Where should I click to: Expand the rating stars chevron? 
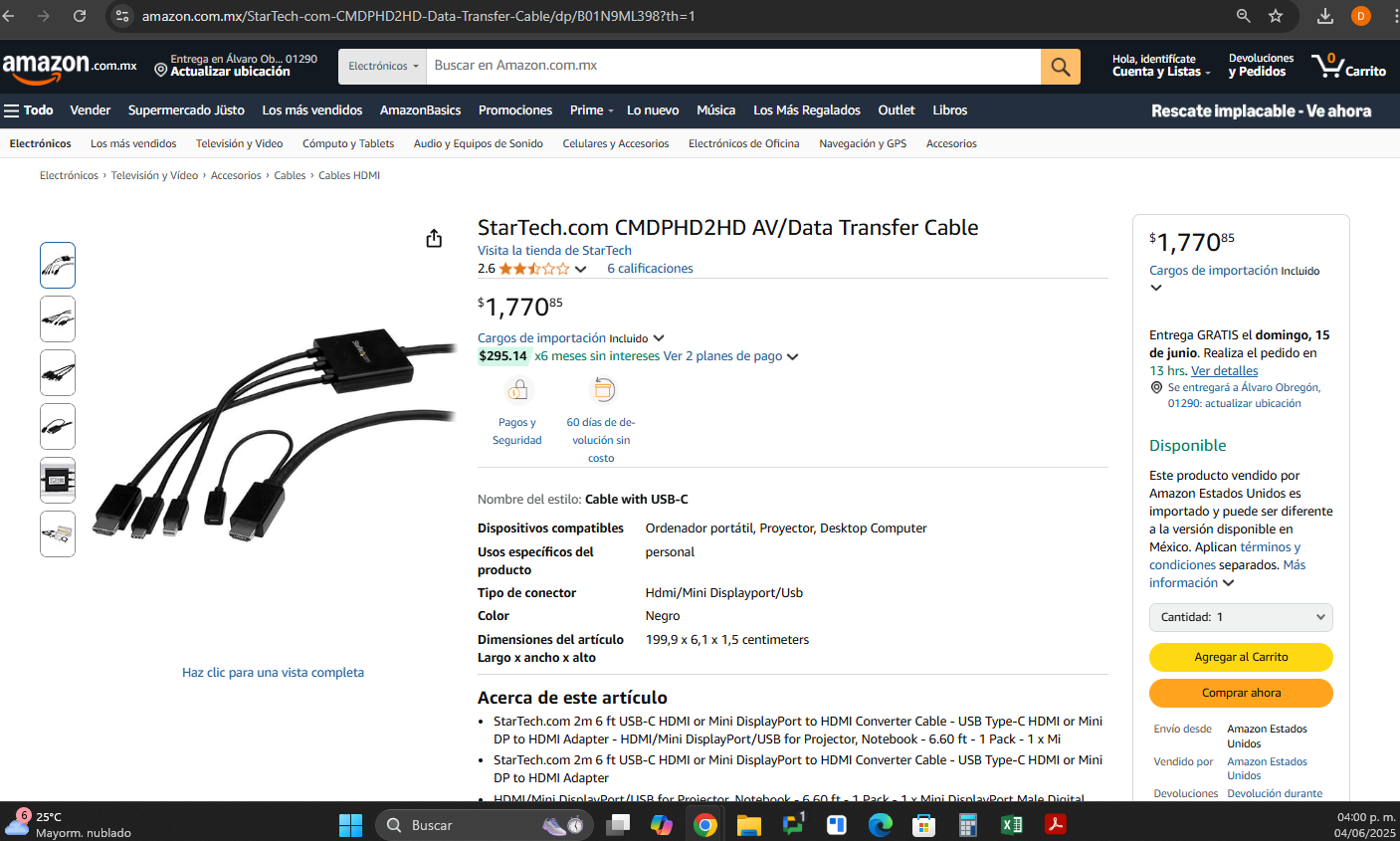(581, 269)
